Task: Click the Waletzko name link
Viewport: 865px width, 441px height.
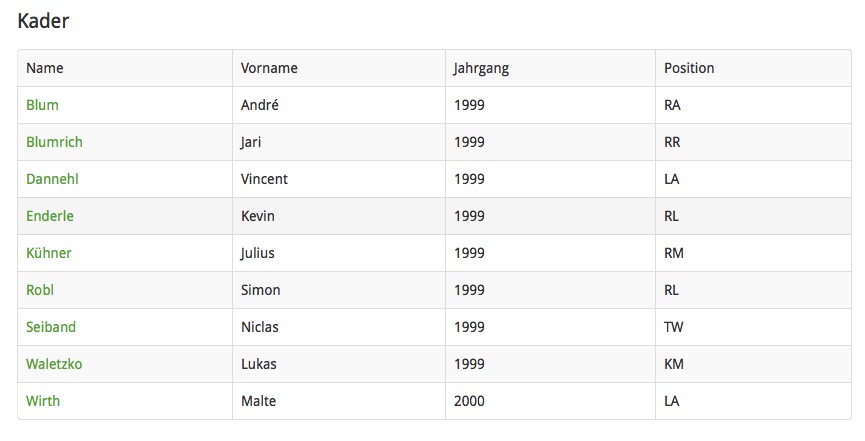Action: (x=54, y=364)
